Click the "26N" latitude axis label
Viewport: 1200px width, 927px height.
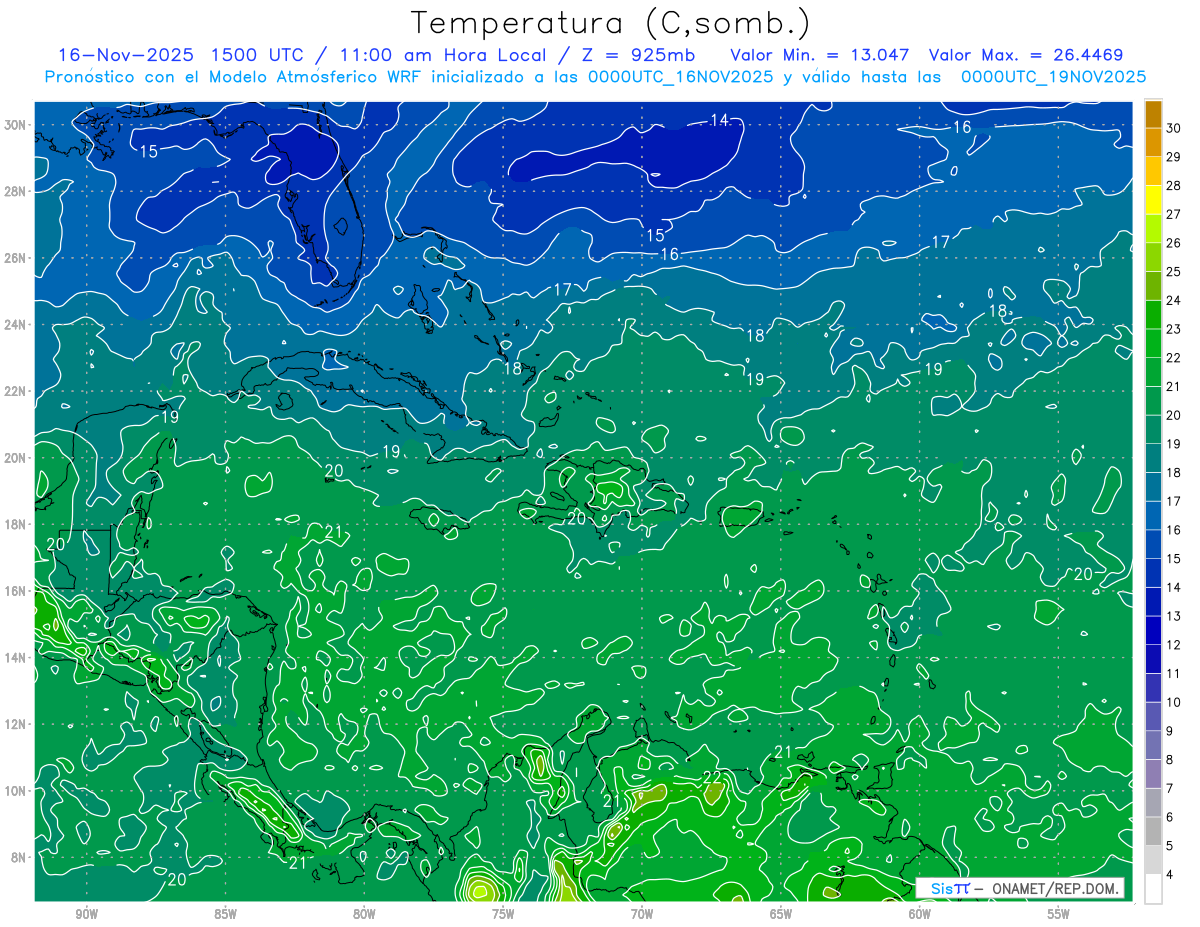point(16,258)
